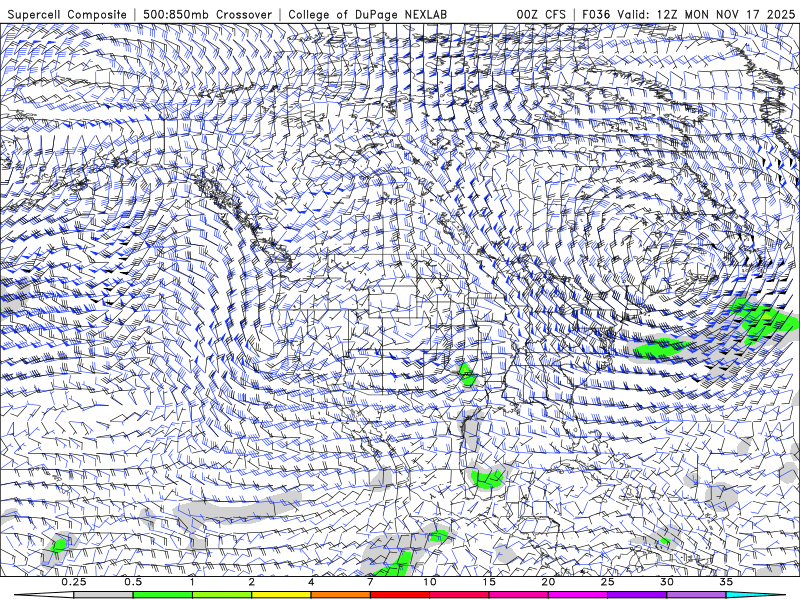Image resolution: width=800 pixels, height=600 pixels.
Task: Click the "500:850mb Crossover" header label
Action: pyautogui.click(x=207, y=14)
